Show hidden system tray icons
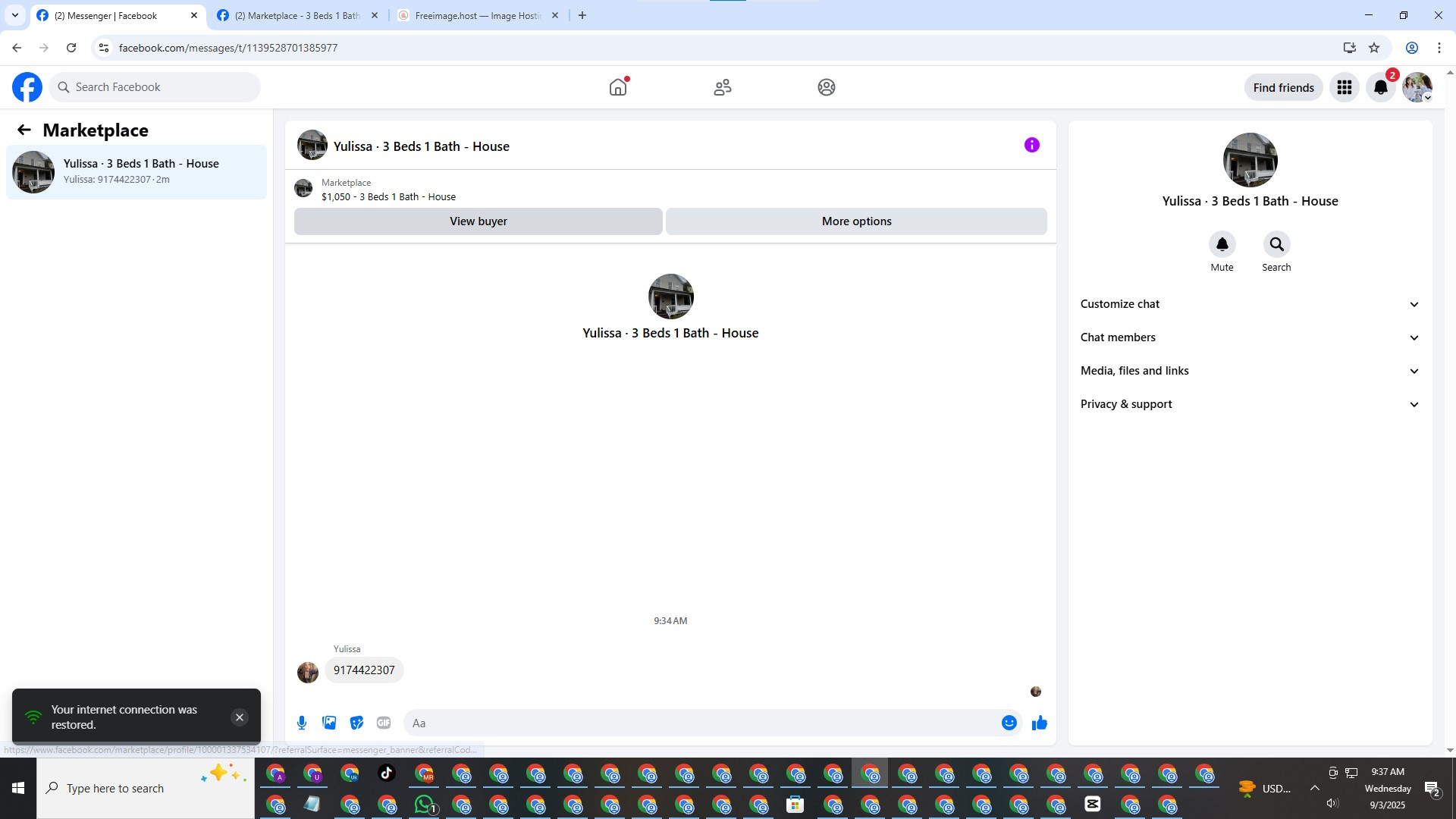1456x819 pixels. point(1315,788)
